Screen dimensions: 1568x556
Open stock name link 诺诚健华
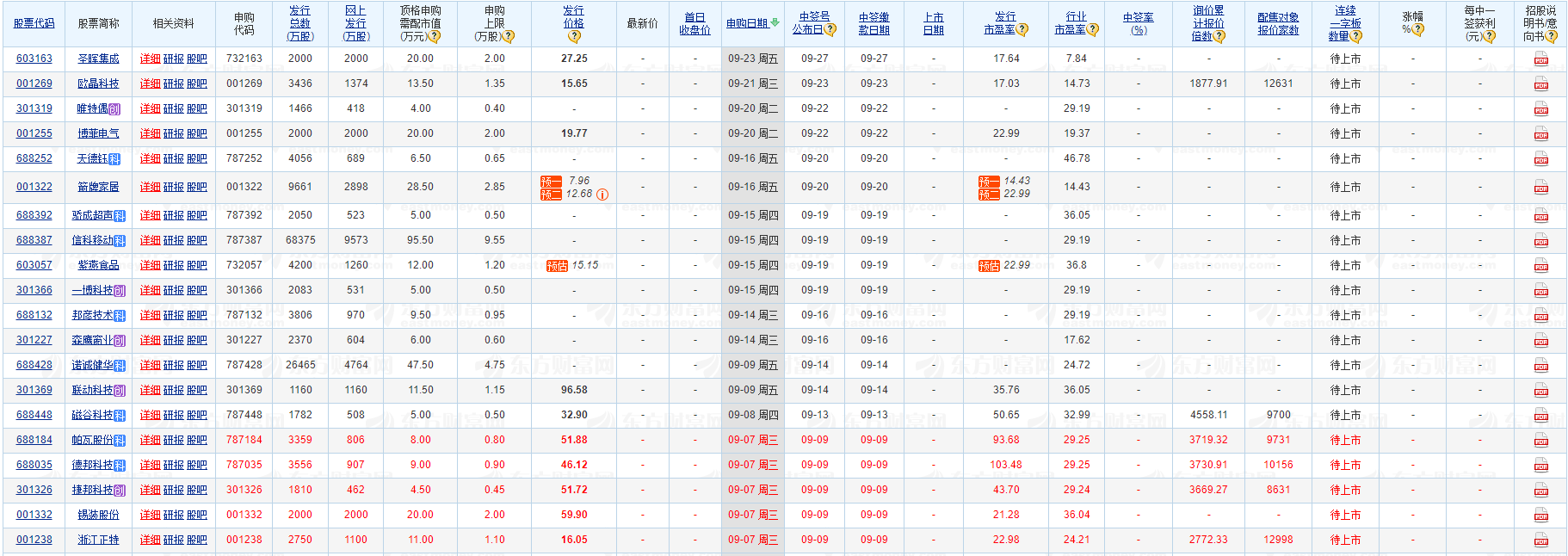(x=93, y=365)
